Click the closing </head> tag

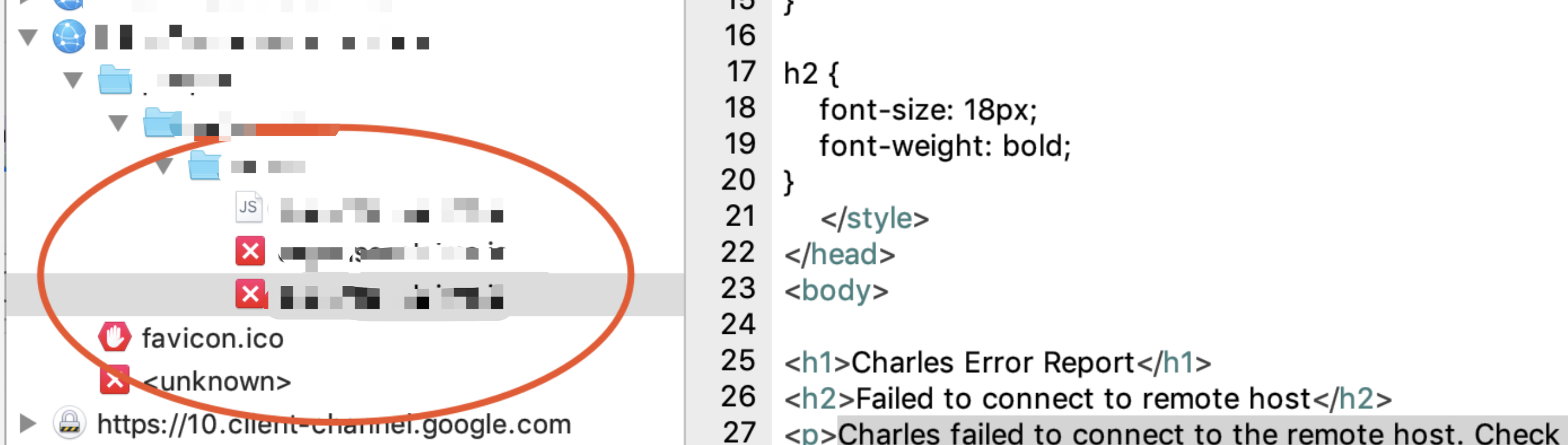tap(839, 254)
